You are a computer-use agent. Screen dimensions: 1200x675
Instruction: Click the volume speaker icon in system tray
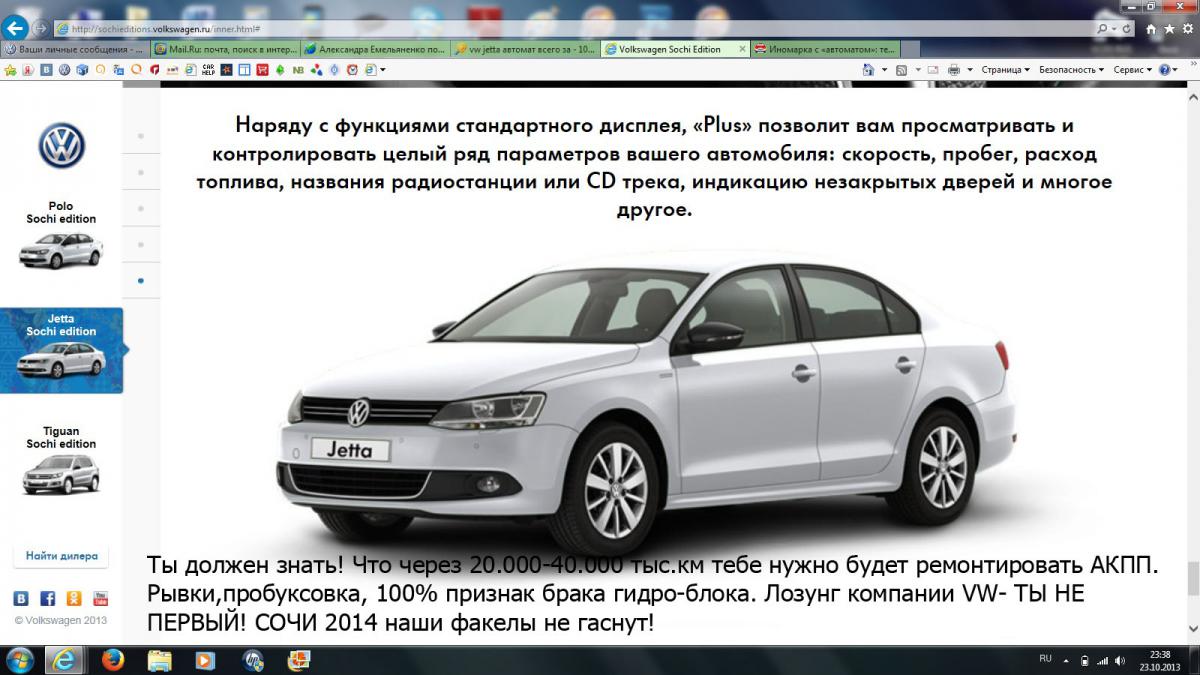(1121, 661)
